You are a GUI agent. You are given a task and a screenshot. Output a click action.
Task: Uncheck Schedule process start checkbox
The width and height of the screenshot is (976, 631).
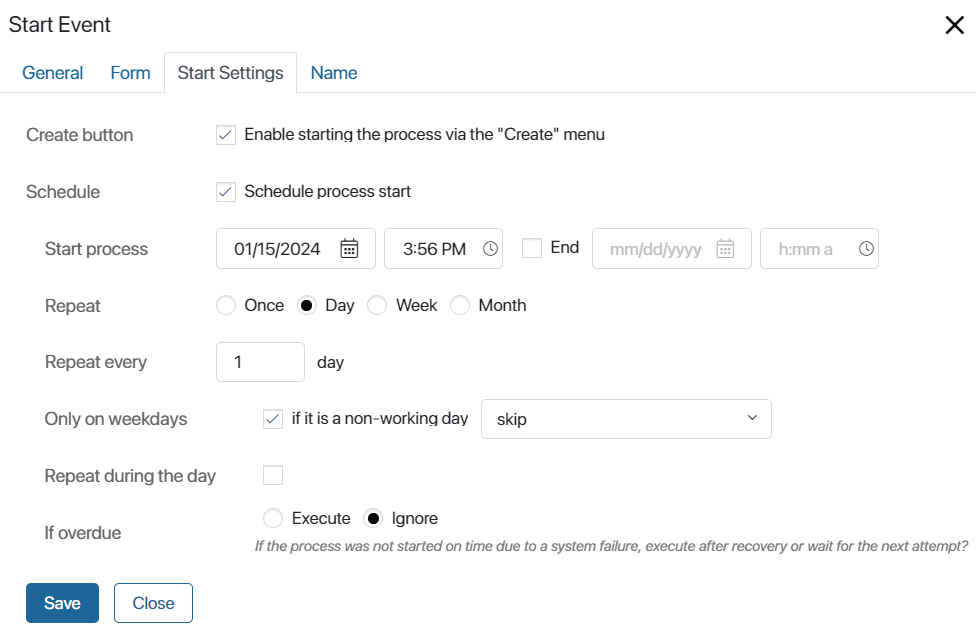pos(226,192)
